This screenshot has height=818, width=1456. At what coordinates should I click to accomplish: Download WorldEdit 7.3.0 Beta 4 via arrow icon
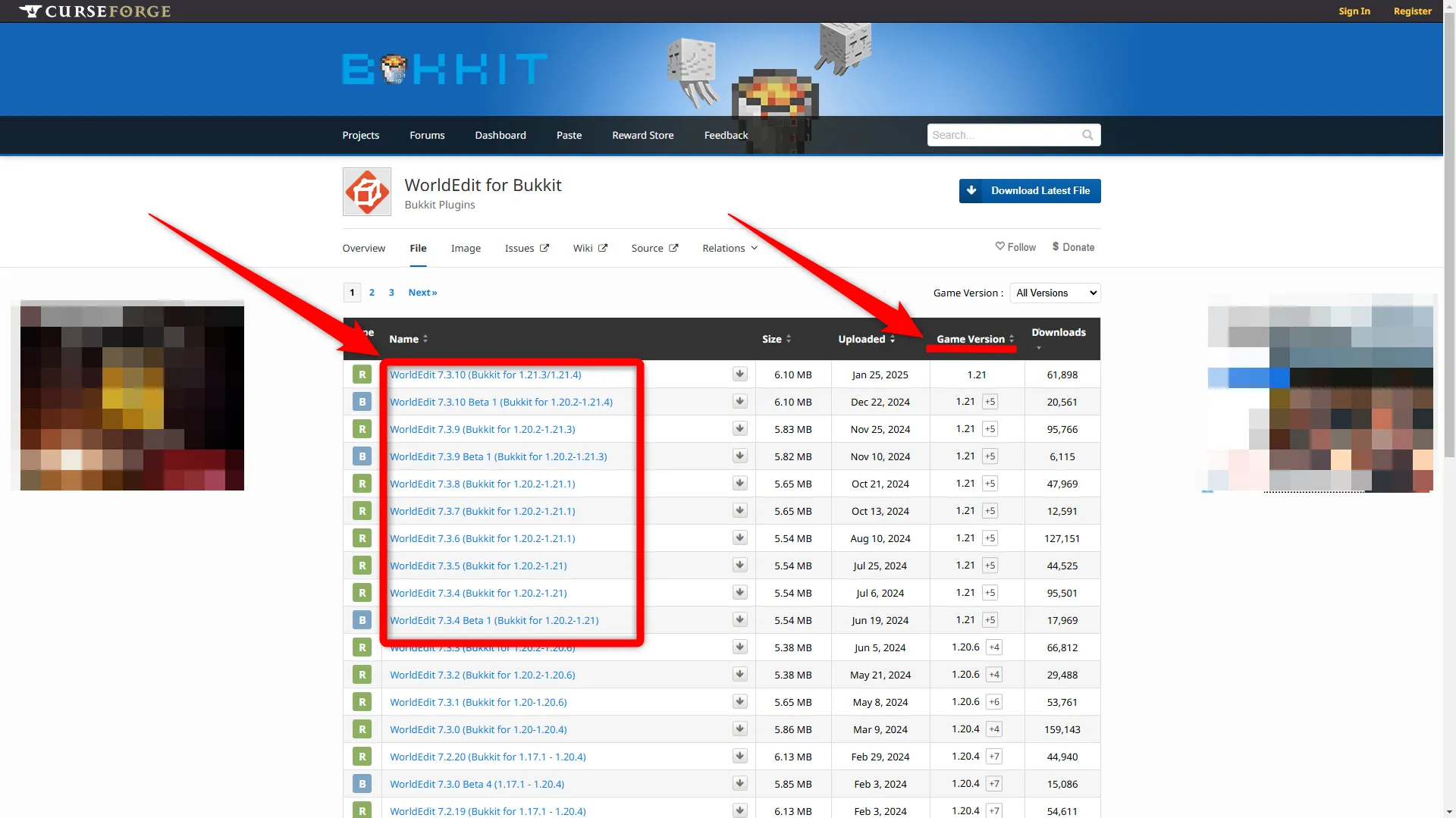pyautogui.click(x=739, y=784)
